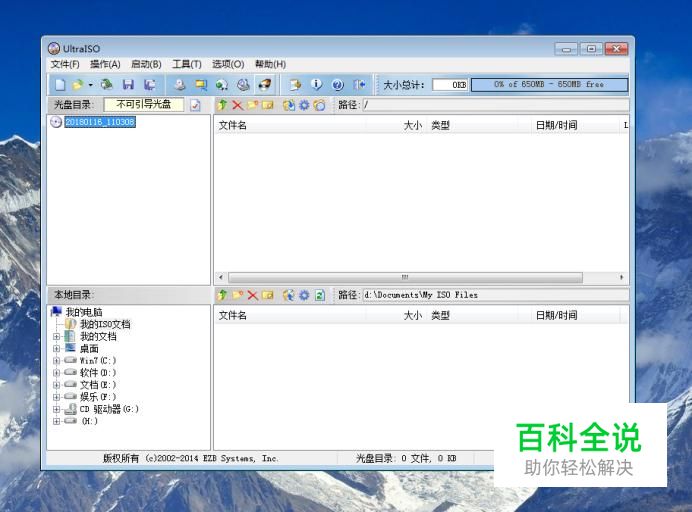The height and width of the screenshot is (512, 692).
Task: Open the 选项(O) menu
Action: [x=228, y=64]
